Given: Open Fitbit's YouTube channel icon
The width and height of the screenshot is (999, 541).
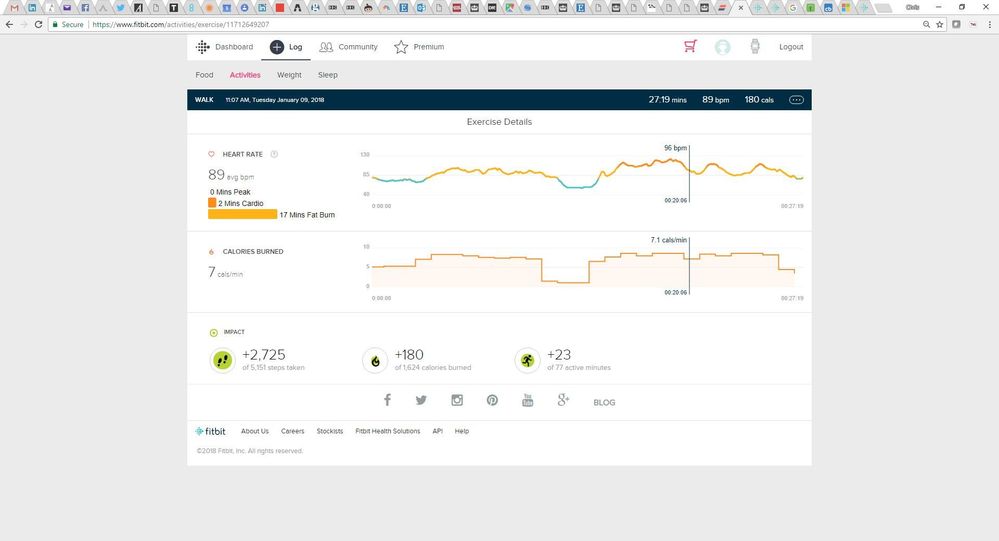Looking at the screenshot, I should (x=528, y=400).
